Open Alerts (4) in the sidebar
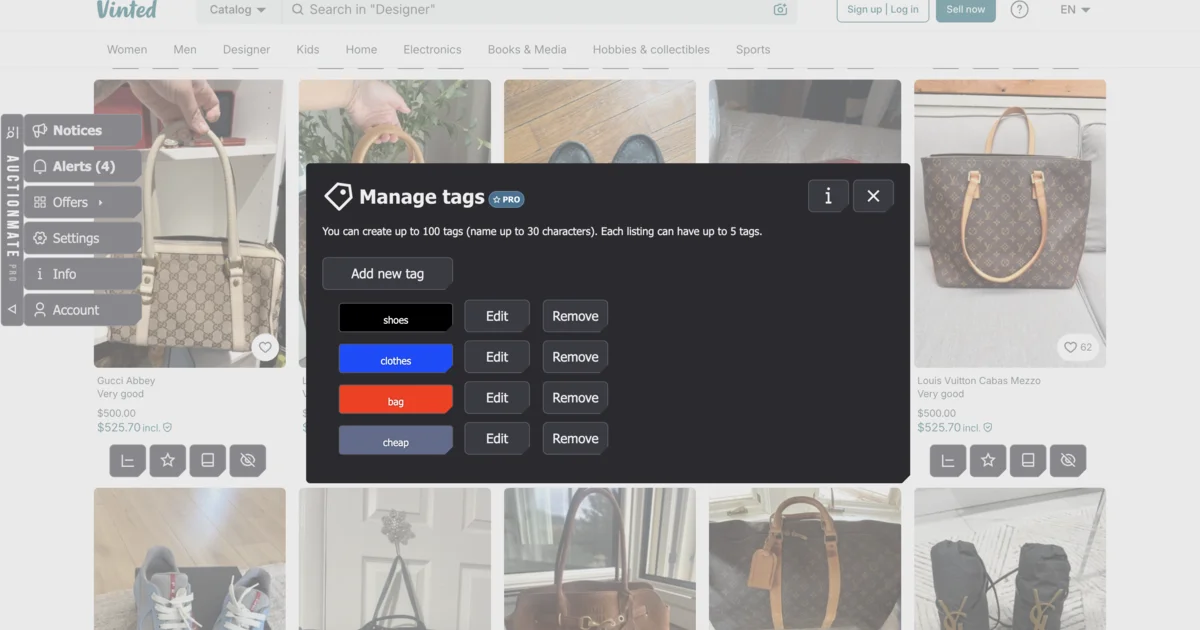The image size is (1200, 630). coord(83,166)
